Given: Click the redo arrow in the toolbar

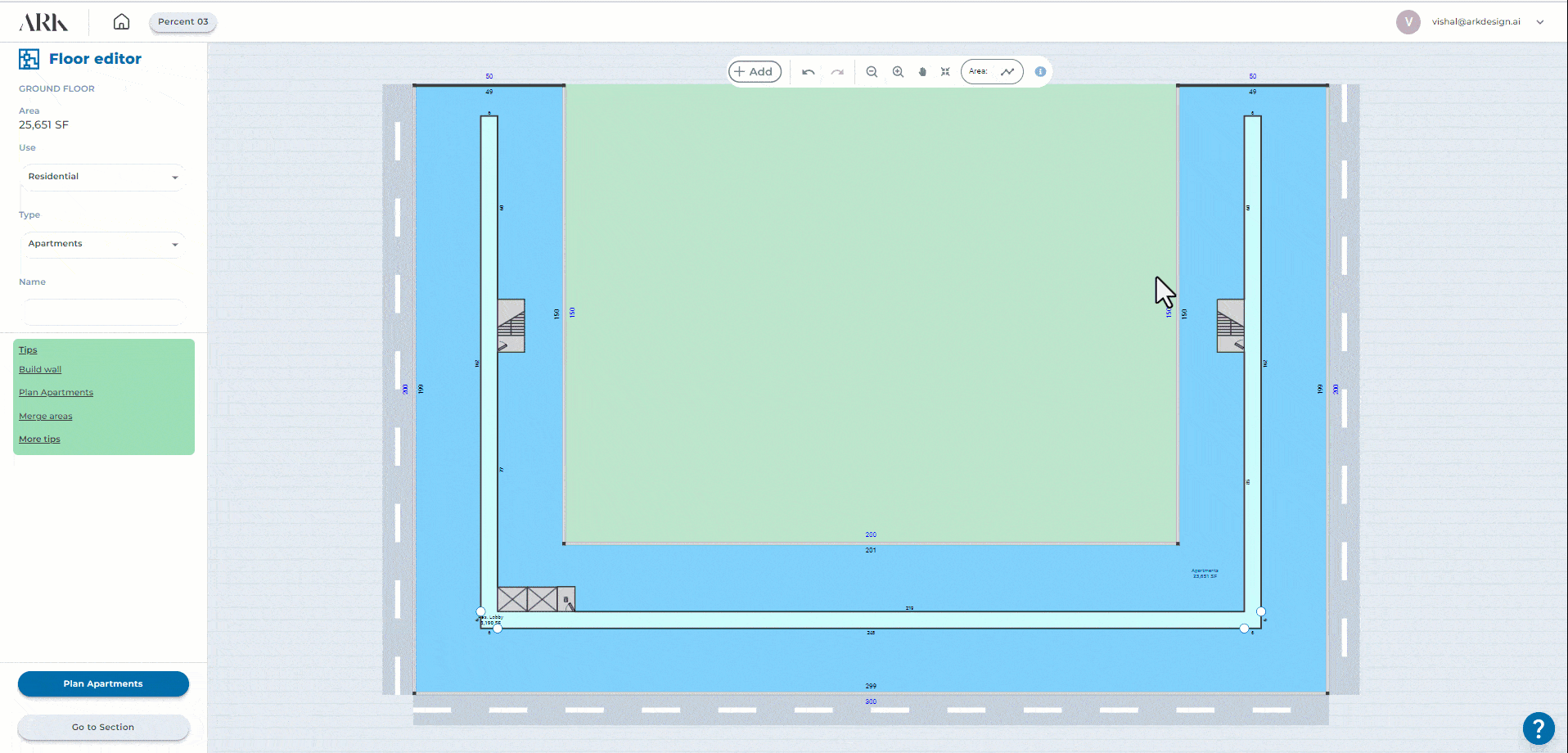Looking at the screenshot, I should (x=837, y=72).
